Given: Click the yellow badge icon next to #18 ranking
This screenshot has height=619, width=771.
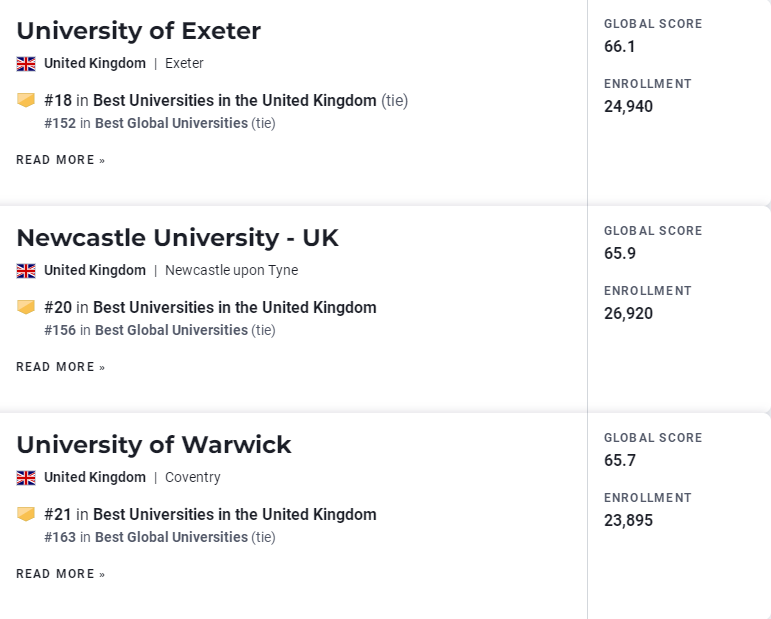Looking at the screenshot, I should (26, 100).
